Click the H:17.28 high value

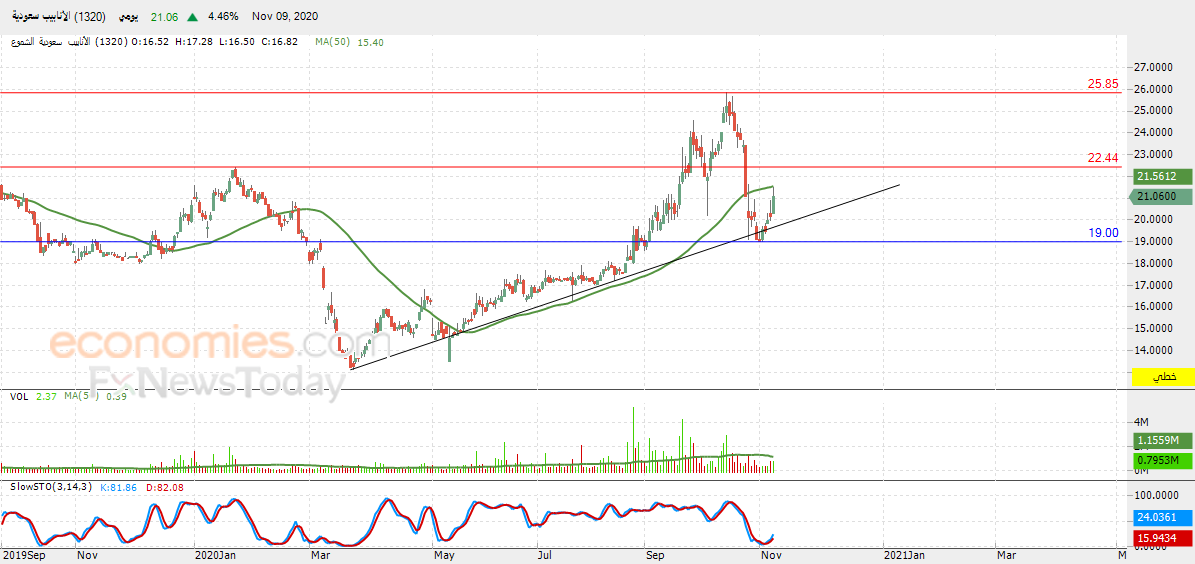194,43
